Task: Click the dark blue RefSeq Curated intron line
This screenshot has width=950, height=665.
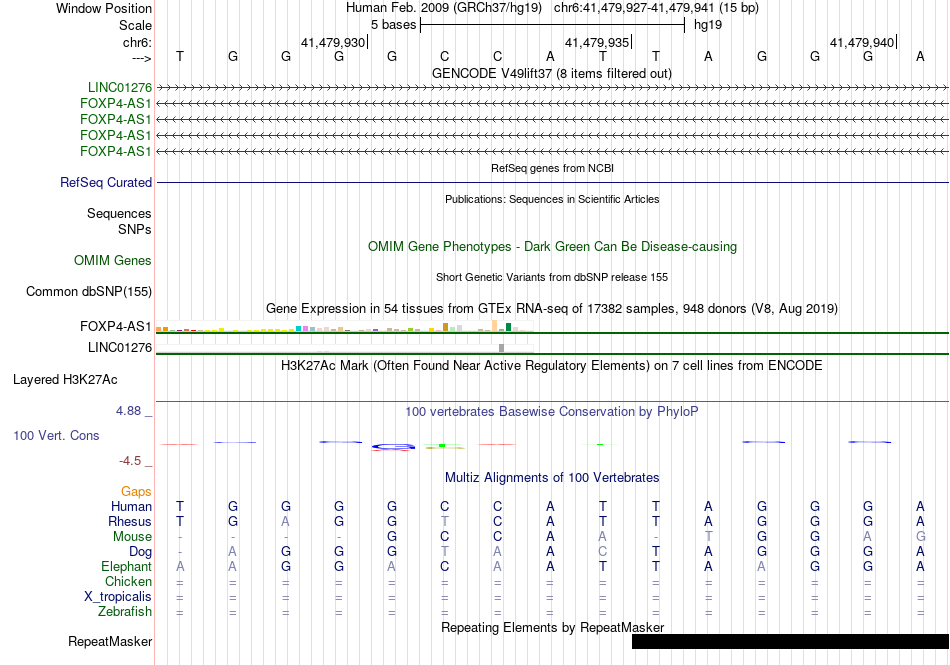Action: pos(552,182)
